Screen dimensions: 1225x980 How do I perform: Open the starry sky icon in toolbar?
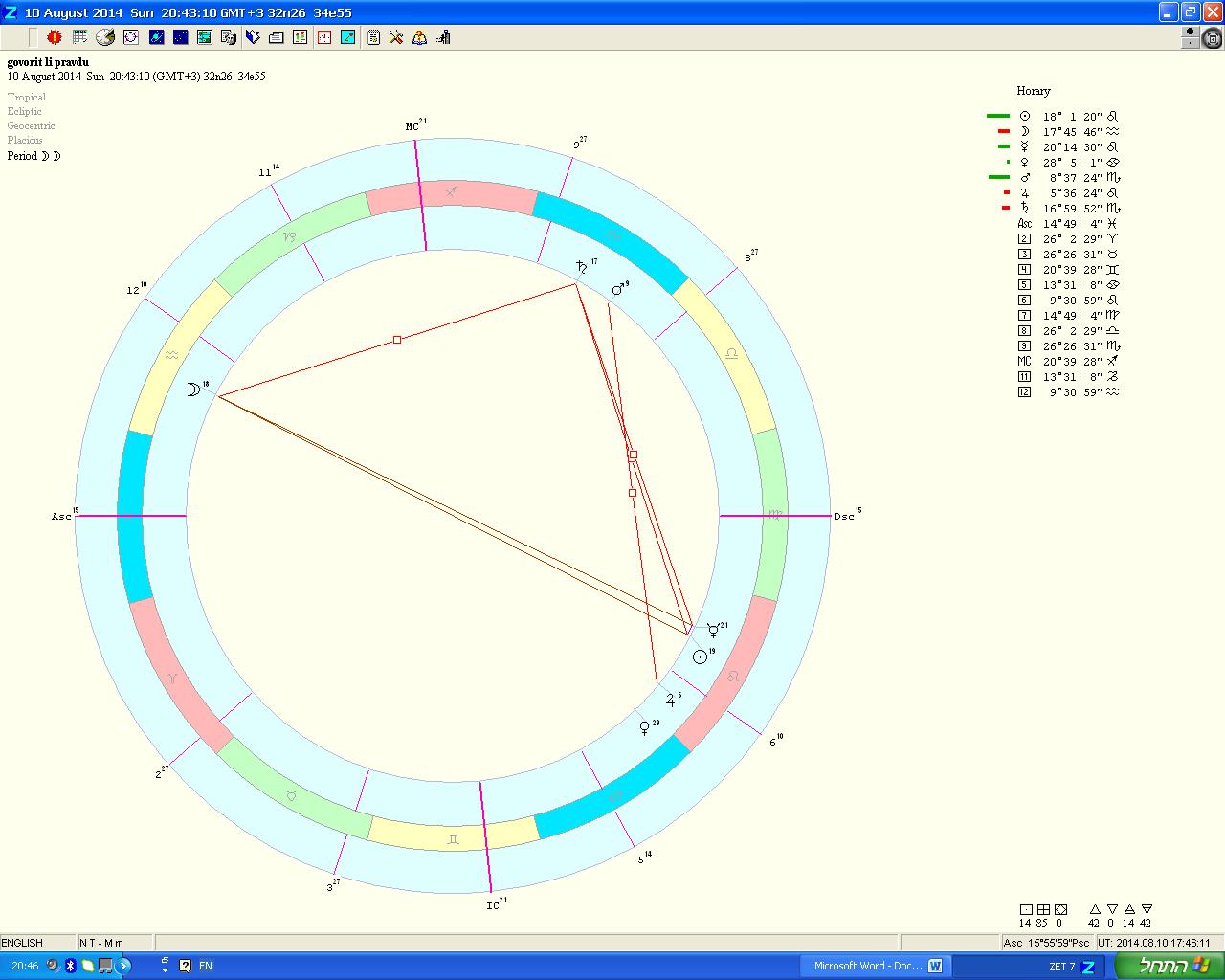point(180,37)
